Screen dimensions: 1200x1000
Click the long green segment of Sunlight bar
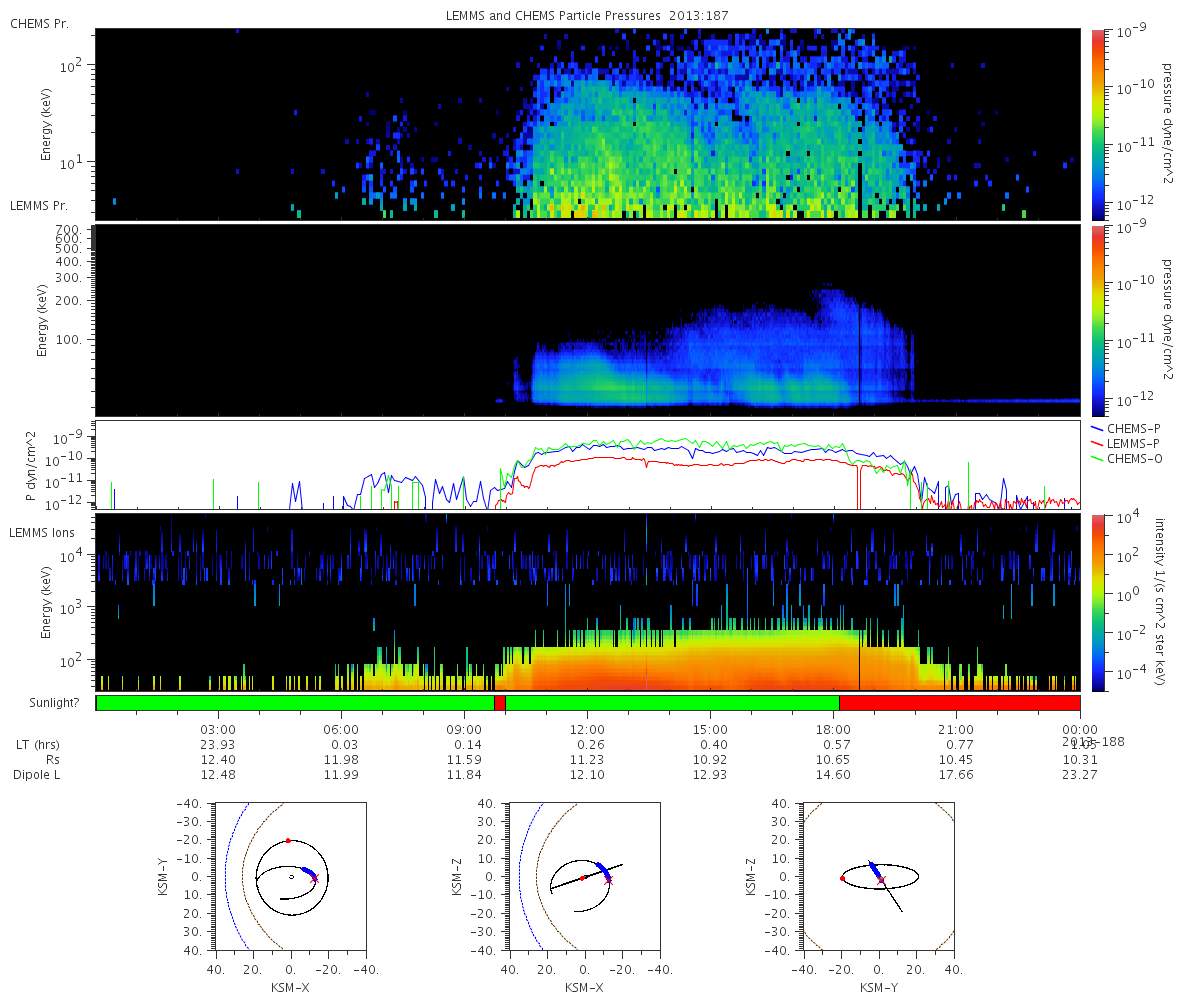[295, 703]
